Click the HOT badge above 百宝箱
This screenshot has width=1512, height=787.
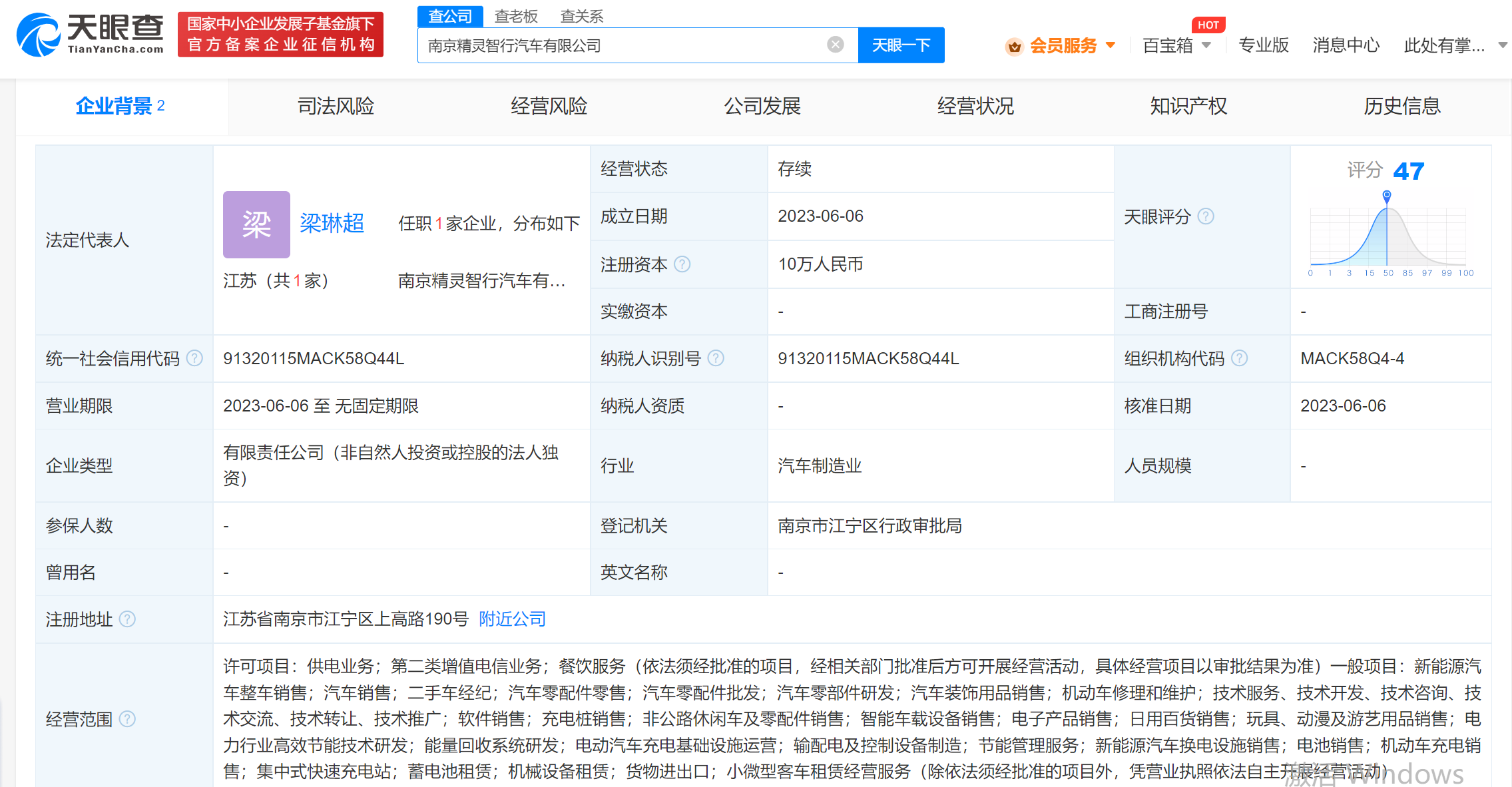click(x=1208, y=25)
